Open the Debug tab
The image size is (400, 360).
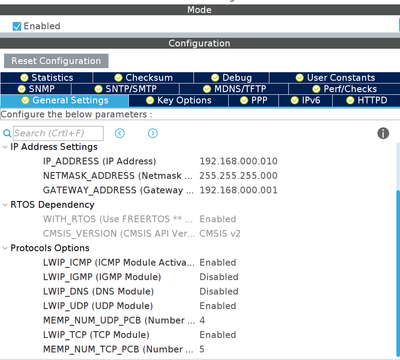tap(231, 78)
